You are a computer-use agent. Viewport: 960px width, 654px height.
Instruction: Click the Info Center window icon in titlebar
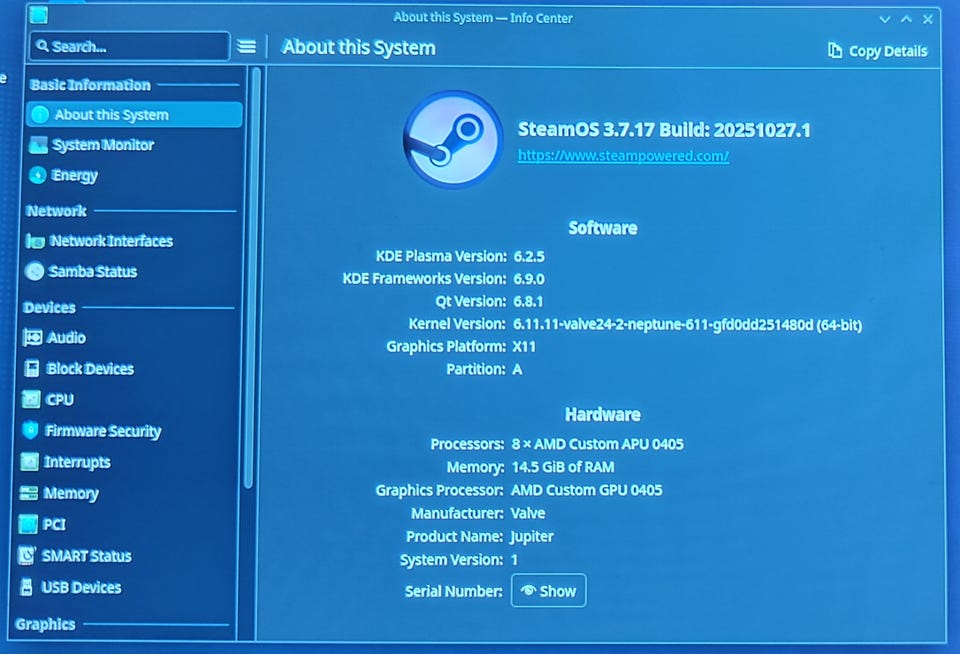(39, 15)
